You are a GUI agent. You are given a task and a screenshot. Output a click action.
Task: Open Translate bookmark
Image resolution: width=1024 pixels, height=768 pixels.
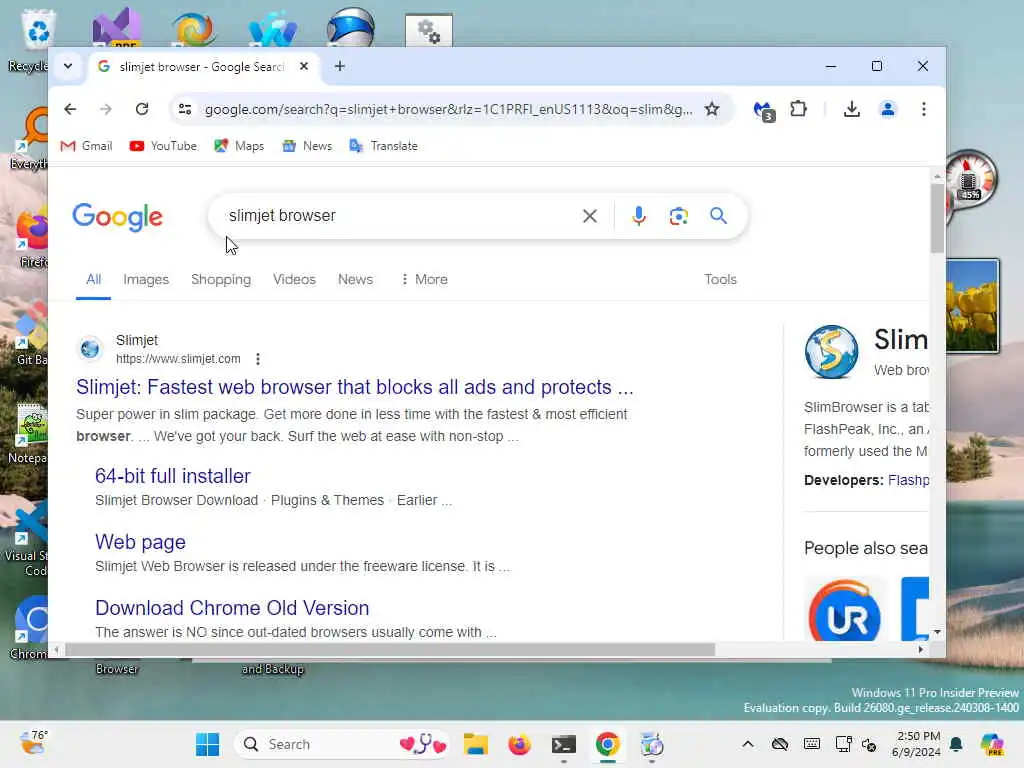(383, 146)
